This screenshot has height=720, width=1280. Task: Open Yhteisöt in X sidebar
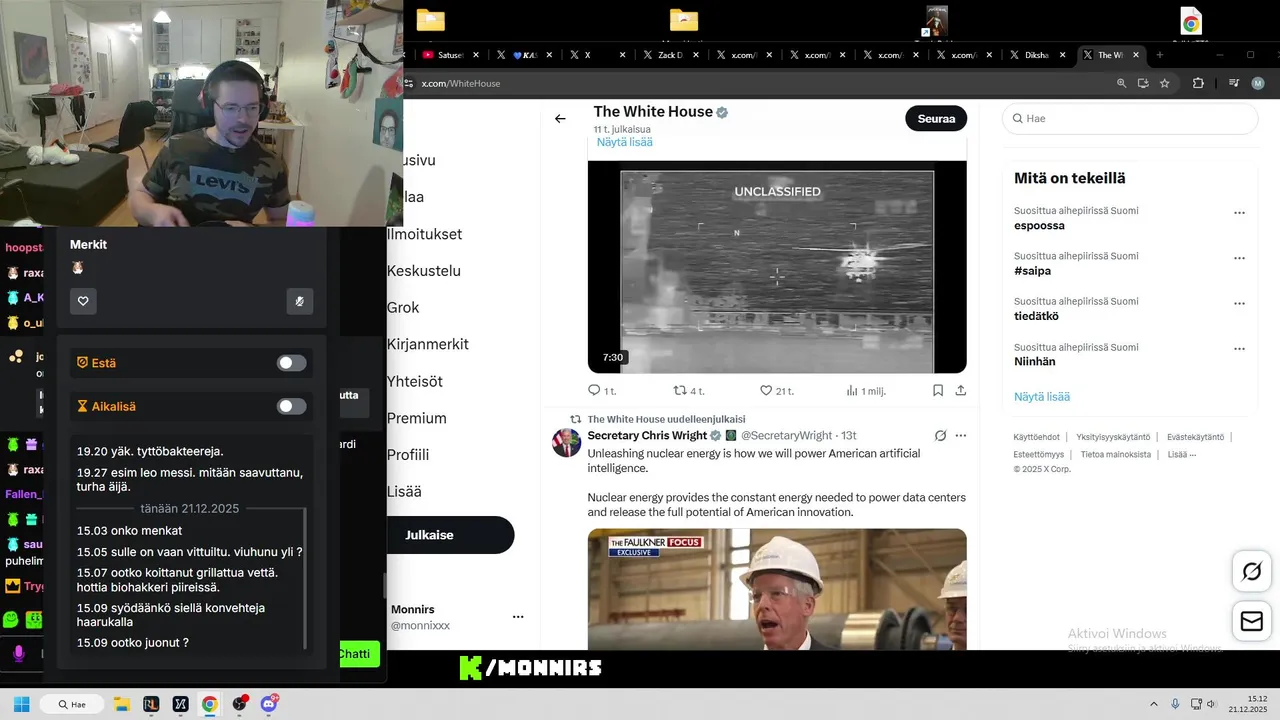415,381
